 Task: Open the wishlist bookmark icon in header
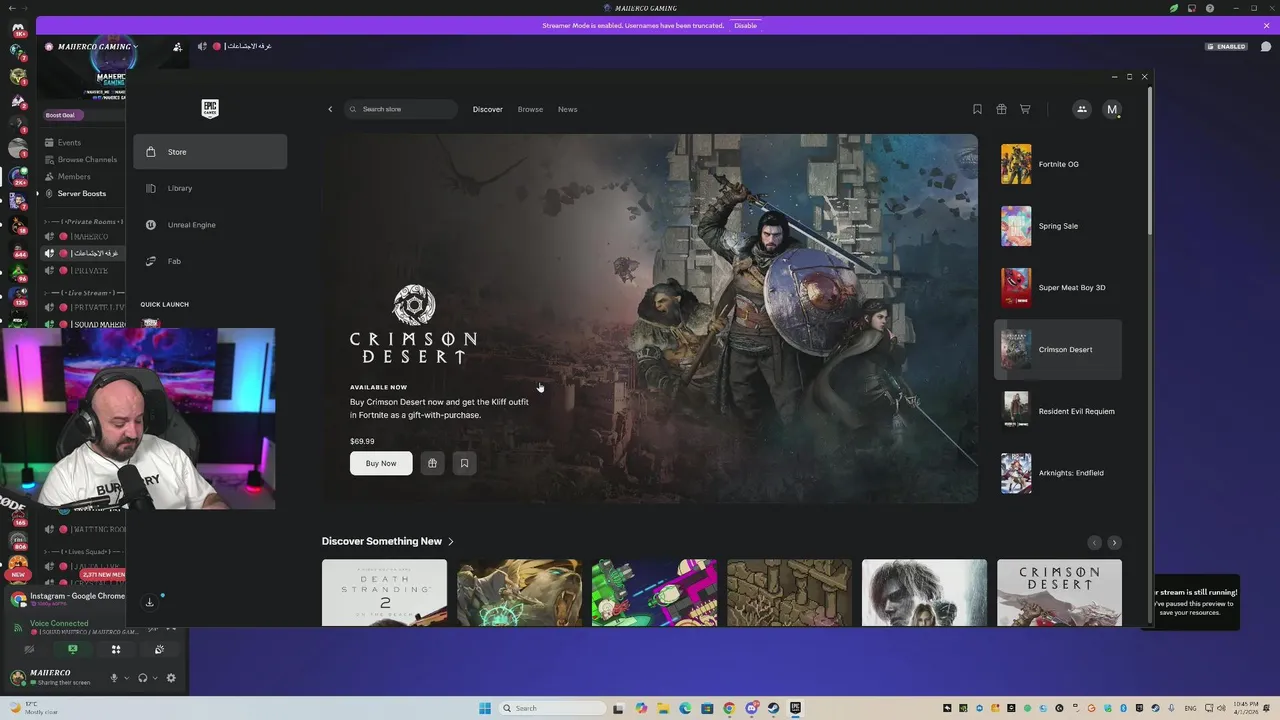(977, 109)
